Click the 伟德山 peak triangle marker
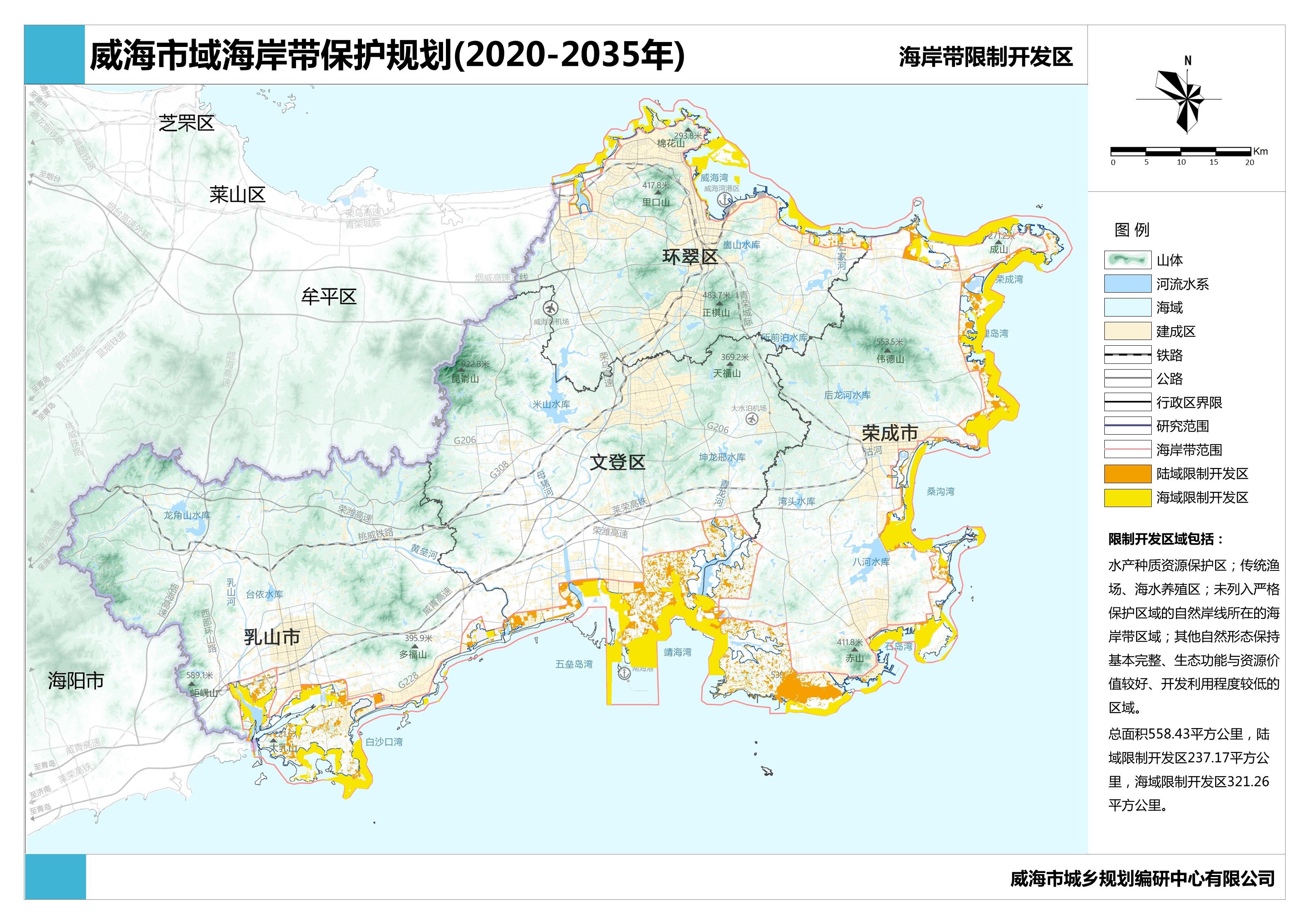This screenshot has width=1309, height=924. 887,351
